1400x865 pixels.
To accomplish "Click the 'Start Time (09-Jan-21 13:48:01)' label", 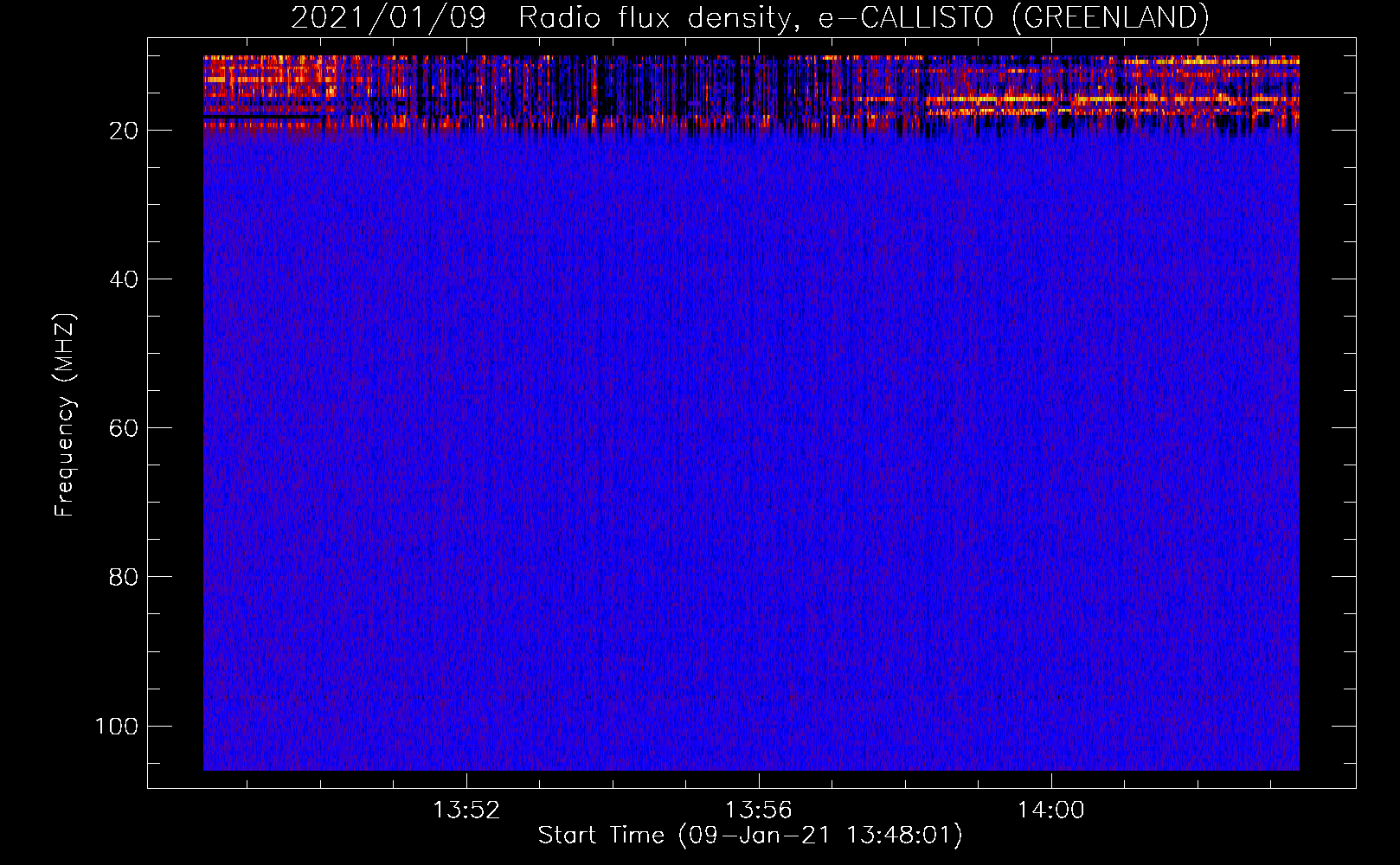I will click(750, 836).
